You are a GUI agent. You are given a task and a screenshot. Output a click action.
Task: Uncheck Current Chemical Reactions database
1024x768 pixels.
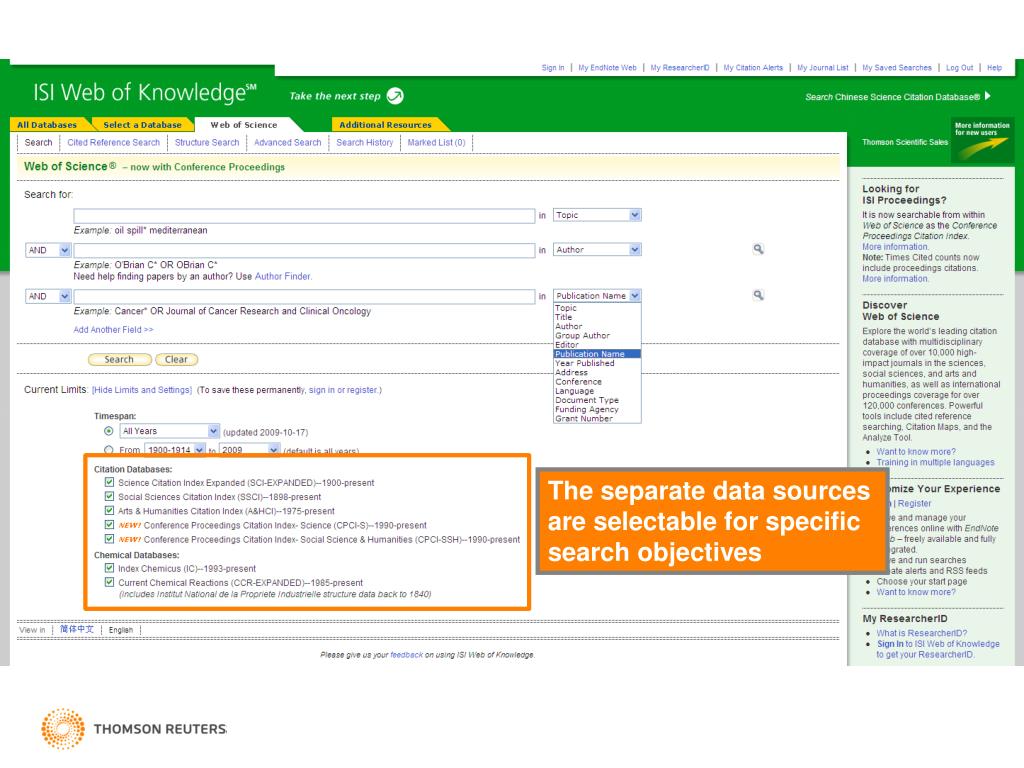tap(109, 582)
